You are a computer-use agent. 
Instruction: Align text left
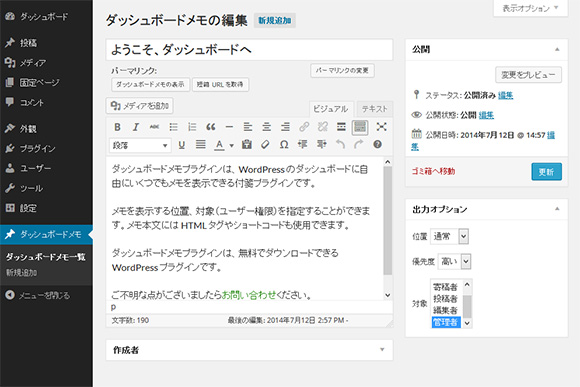coord(247,127)
